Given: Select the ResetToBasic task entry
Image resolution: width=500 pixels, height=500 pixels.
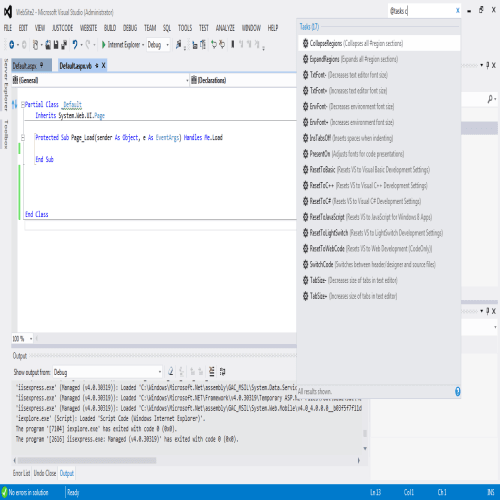Looking at the screenshot, I should [x=379, y=170].
